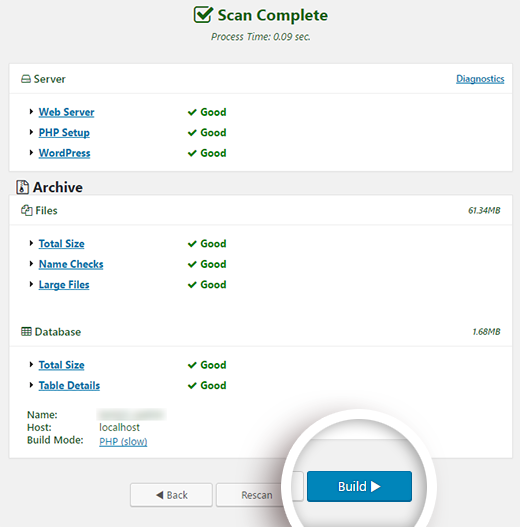Viewport: 520px width, 527px height.
Task: Expand the PHP Setup disclosure triangle
Action: coord(31,132)
